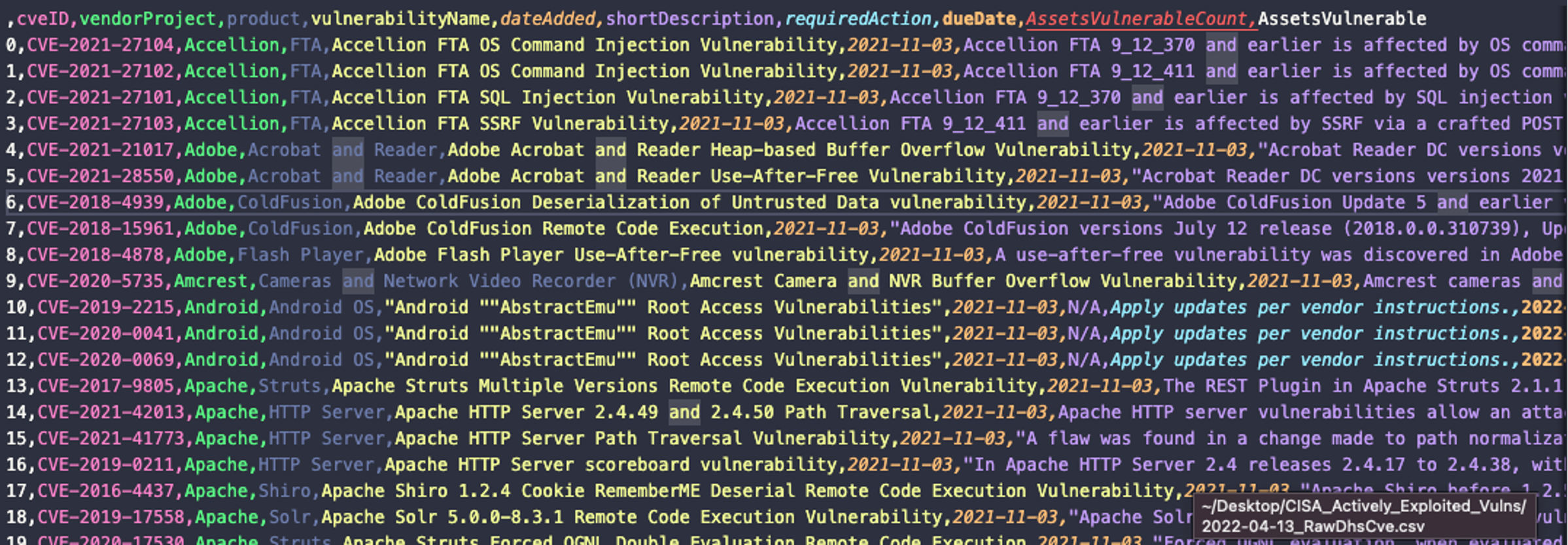This screenshot has height=545, width=1568.
Task: Click Struts product in row 13
Action: click(x=290, y=385)
